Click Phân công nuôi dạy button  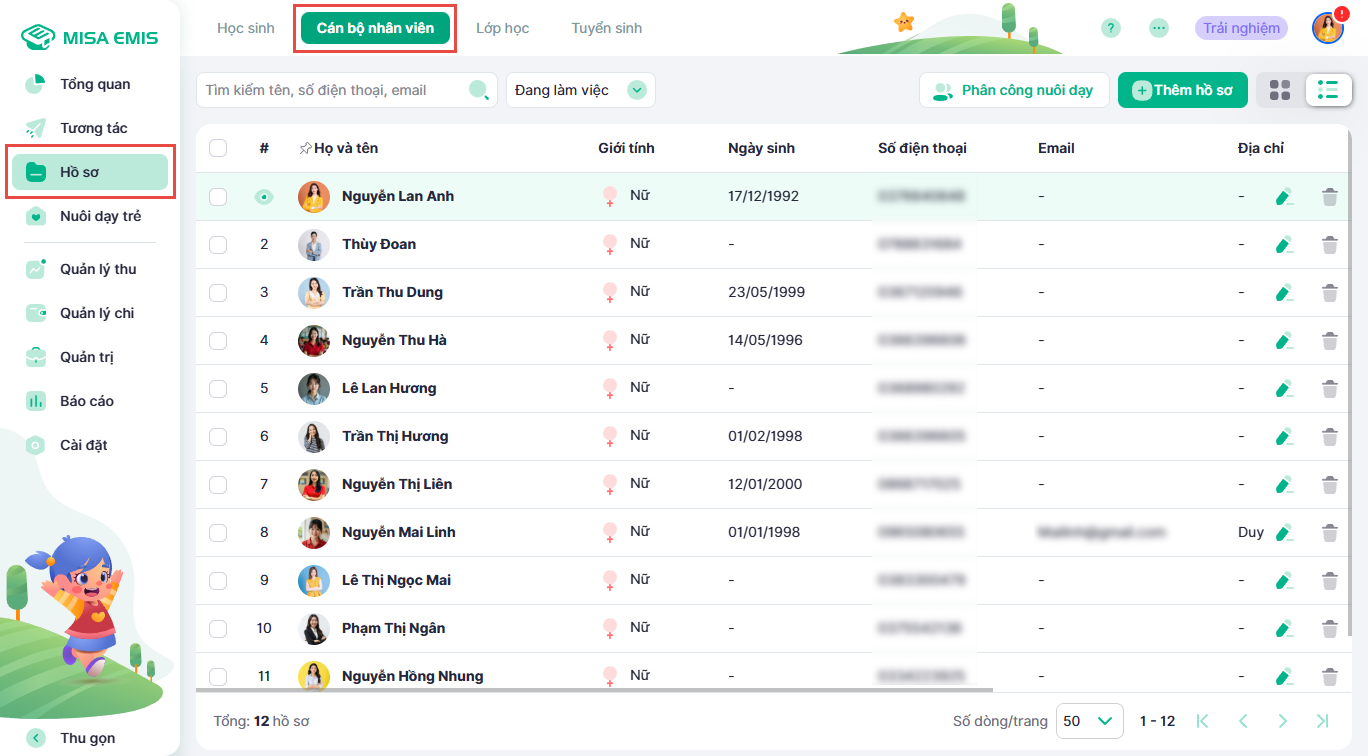tap(1014, 90)
